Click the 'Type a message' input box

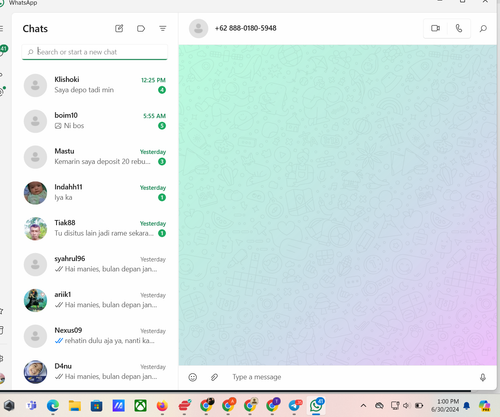(351, 377)
